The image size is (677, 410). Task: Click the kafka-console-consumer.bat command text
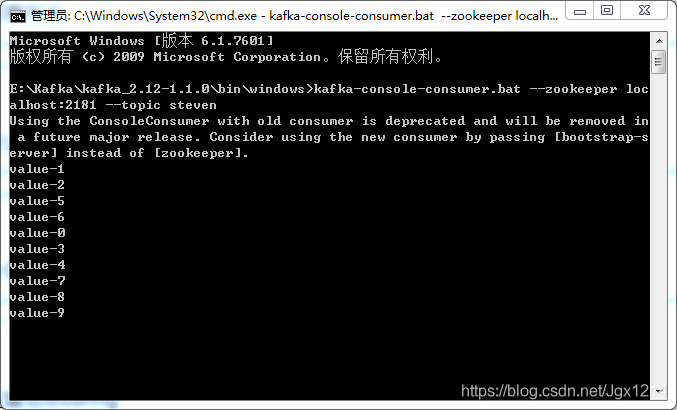(417, 89)
